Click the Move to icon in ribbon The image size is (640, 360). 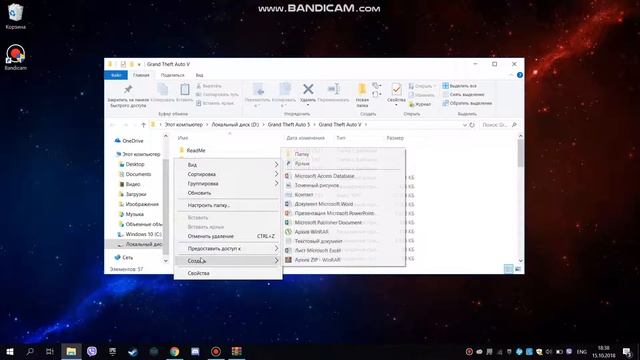point(258,89)
